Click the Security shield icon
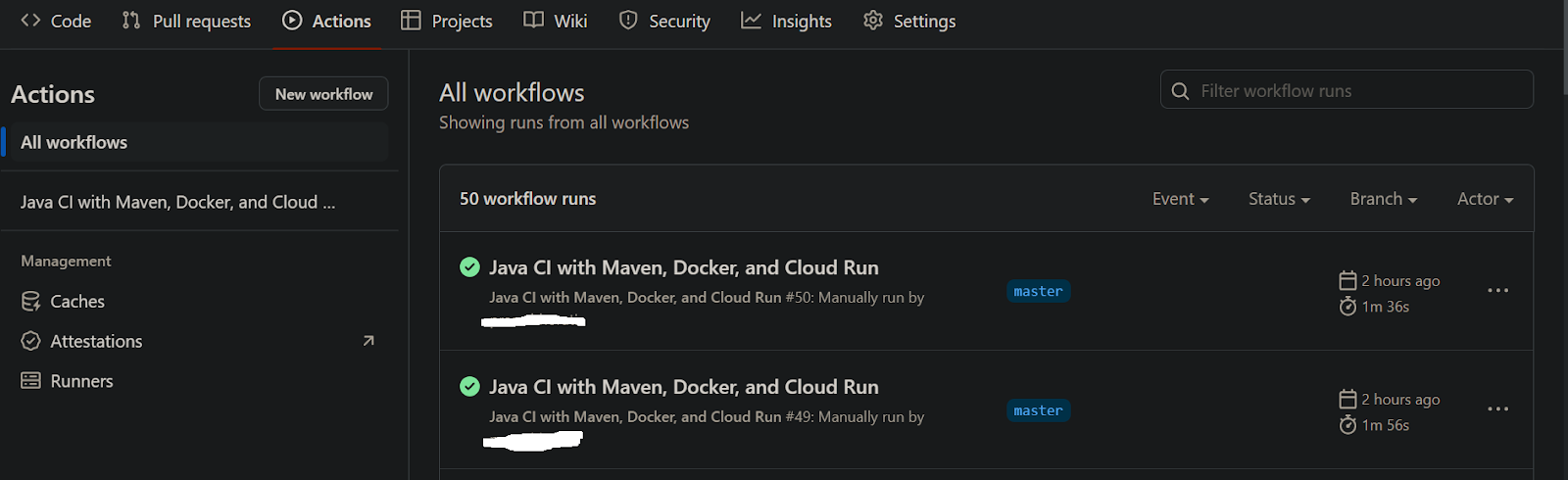 coord(628,20)
